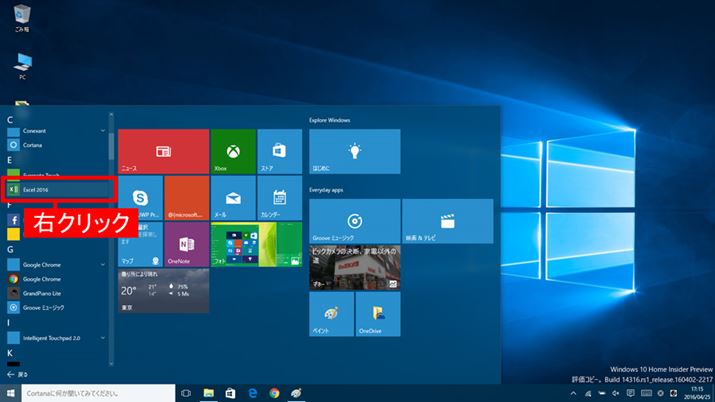Viewport: 715px width, 402px height.
Task: Expand the Intelligent Touchpad 2.0 chevron
Action: (103, 338)
